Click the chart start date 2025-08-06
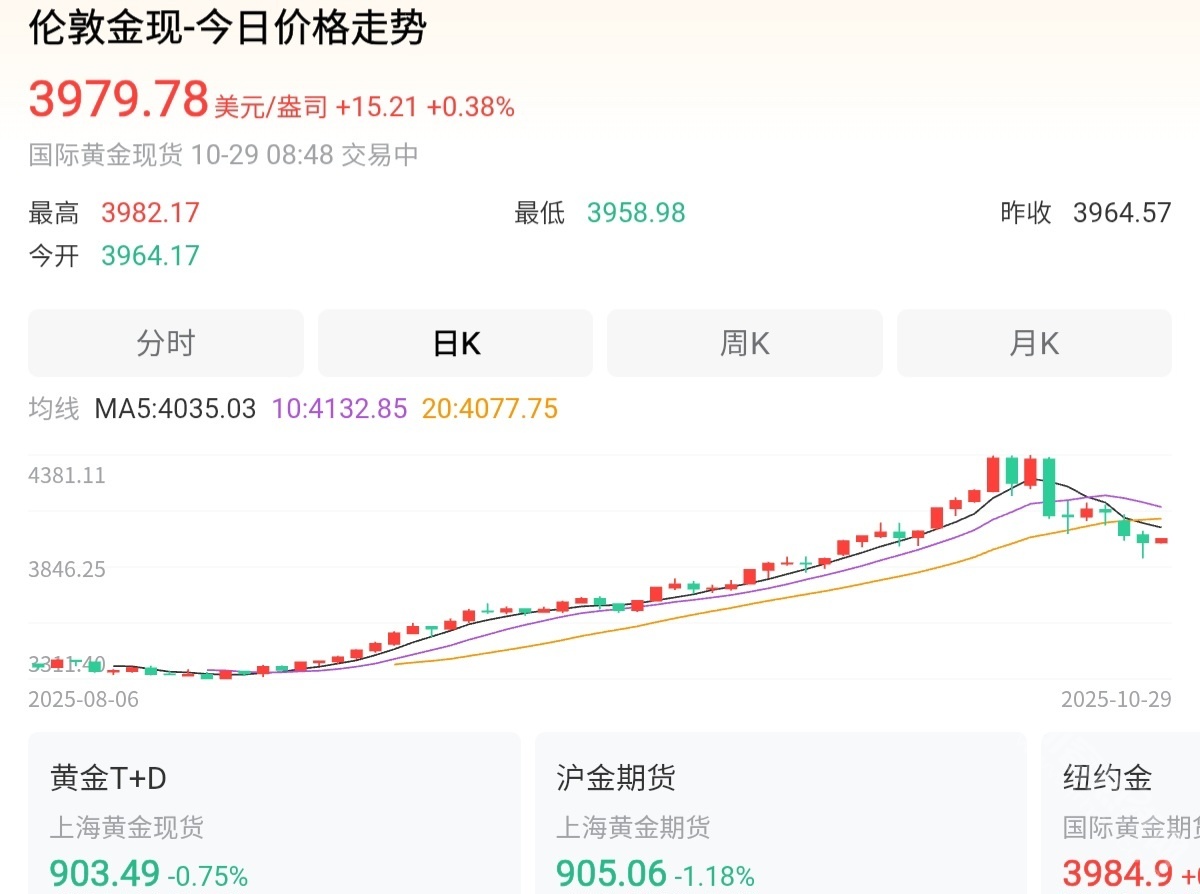This screenshot has height=894, width=1200. click(x=83, y=699)
